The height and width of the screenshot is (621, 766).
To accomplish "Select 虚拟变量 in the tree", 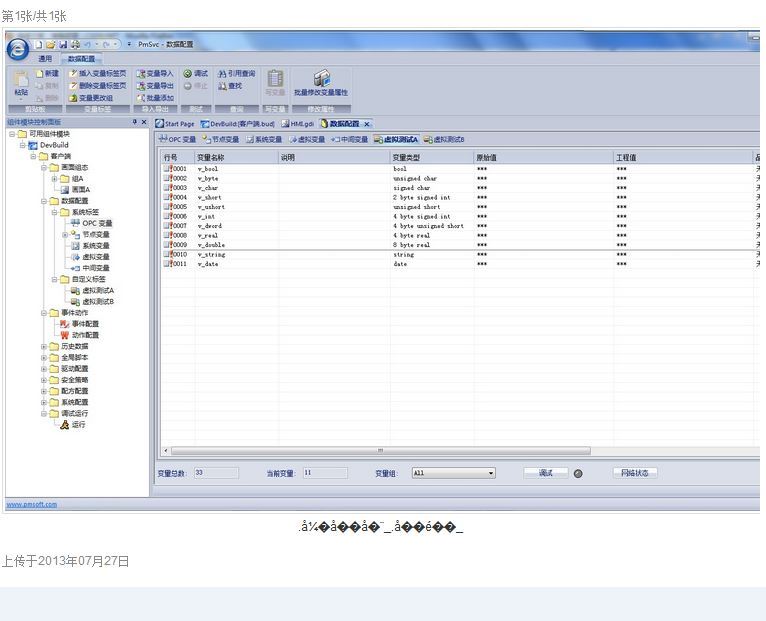I will pyautogui.click(x=96, y=257).
